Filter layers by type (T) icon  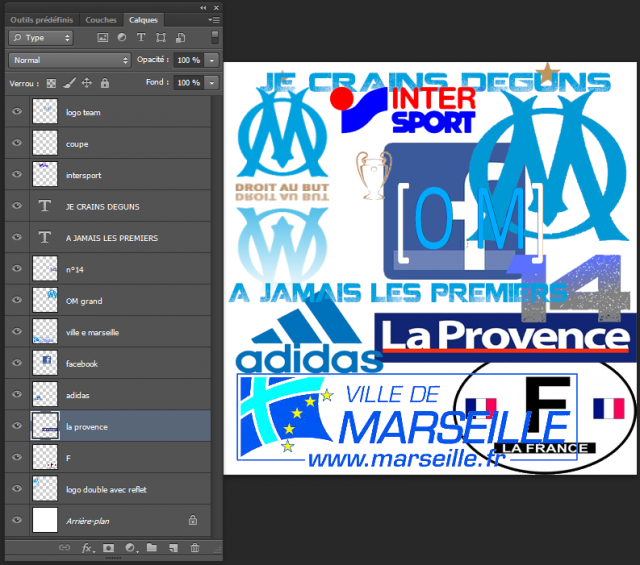pos(141,38)
